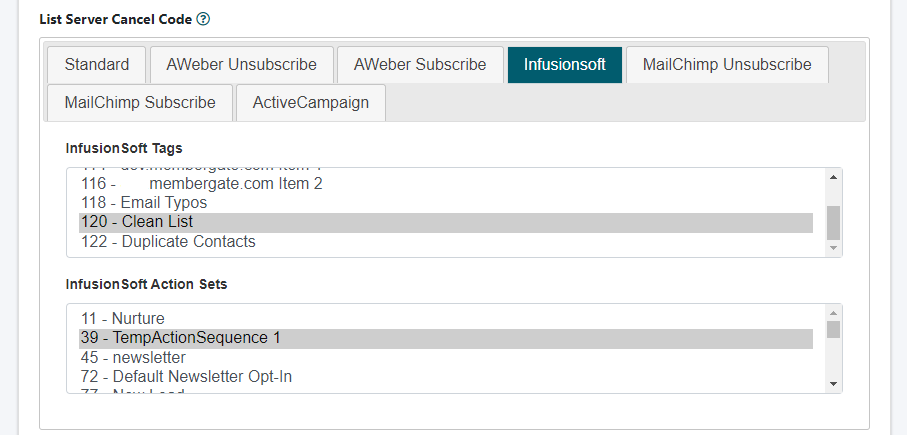Click the Tags list scrollbar thumb

tap(834, 223)
